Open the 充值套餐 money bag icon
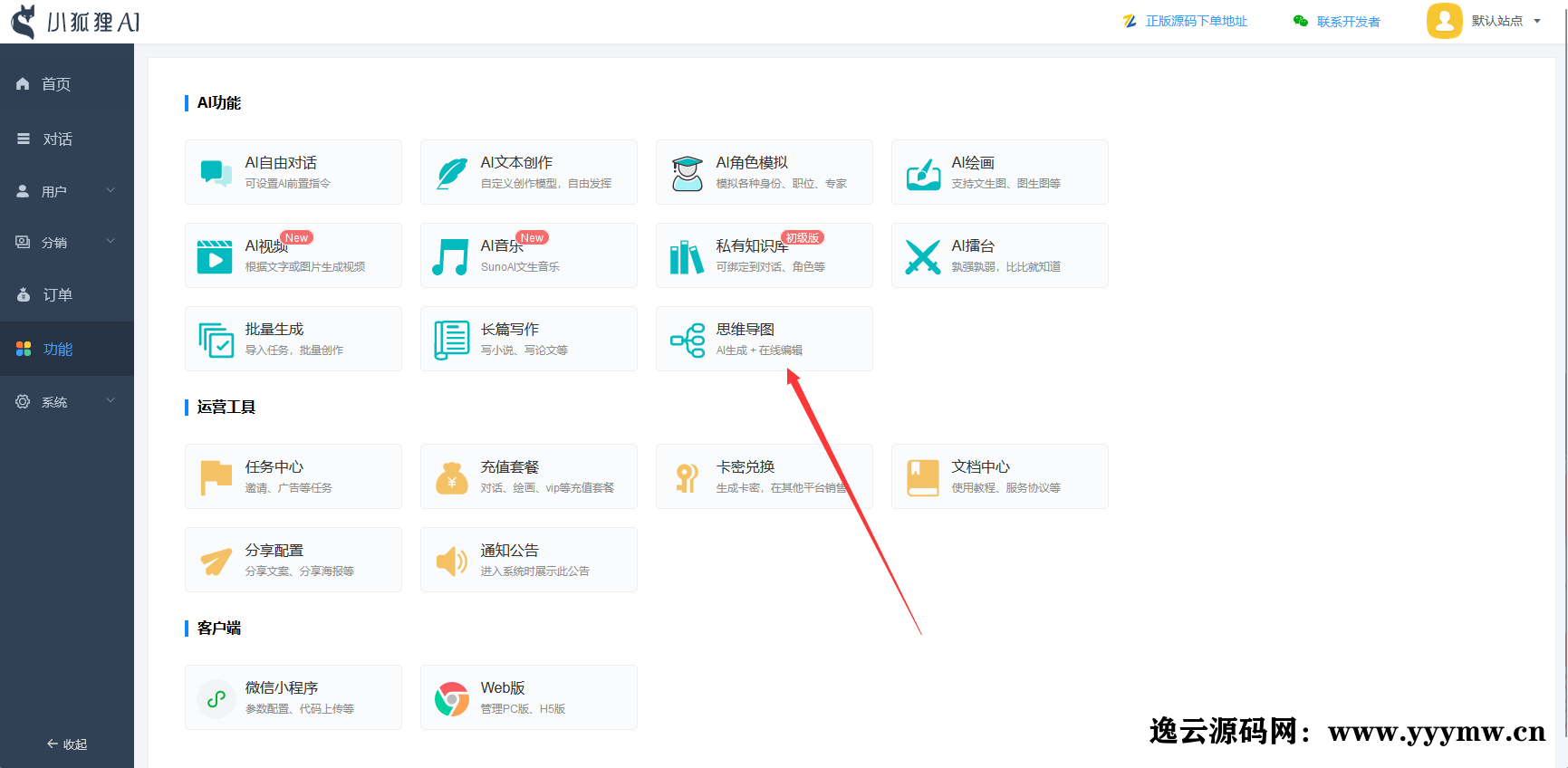 (452, 478)
